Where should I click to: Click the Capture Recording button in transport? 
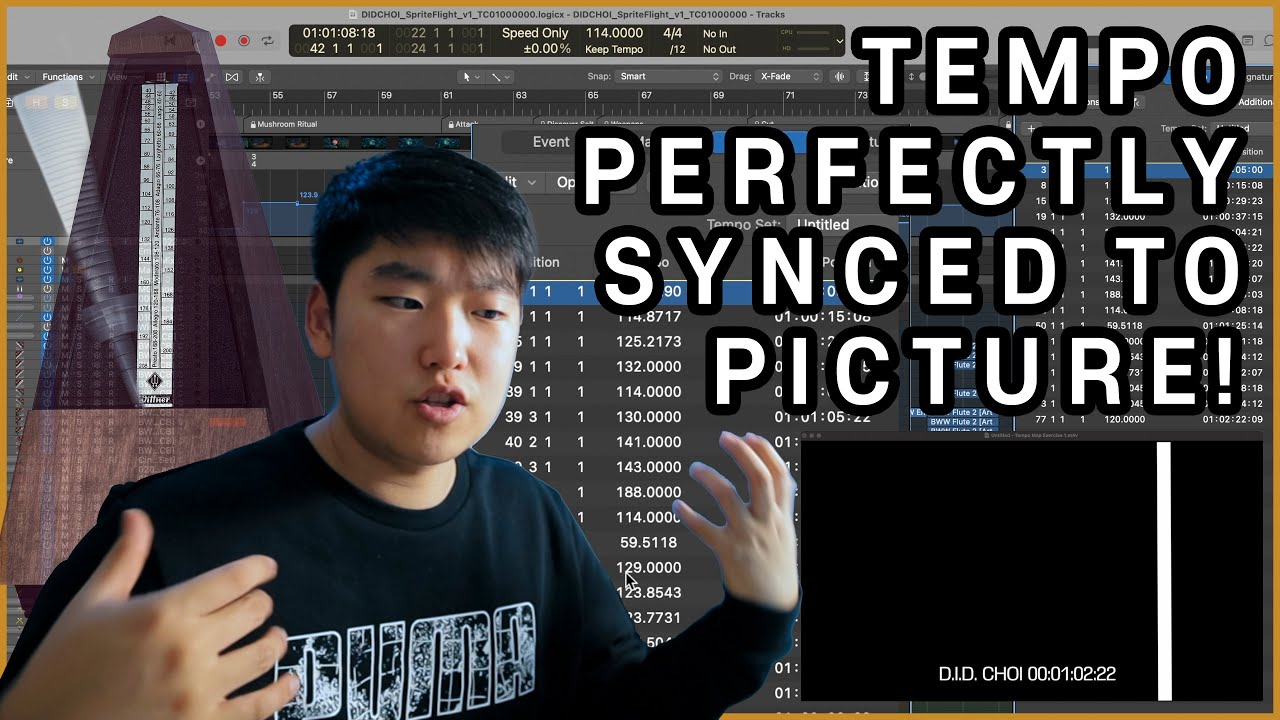[x=244, y=41]
